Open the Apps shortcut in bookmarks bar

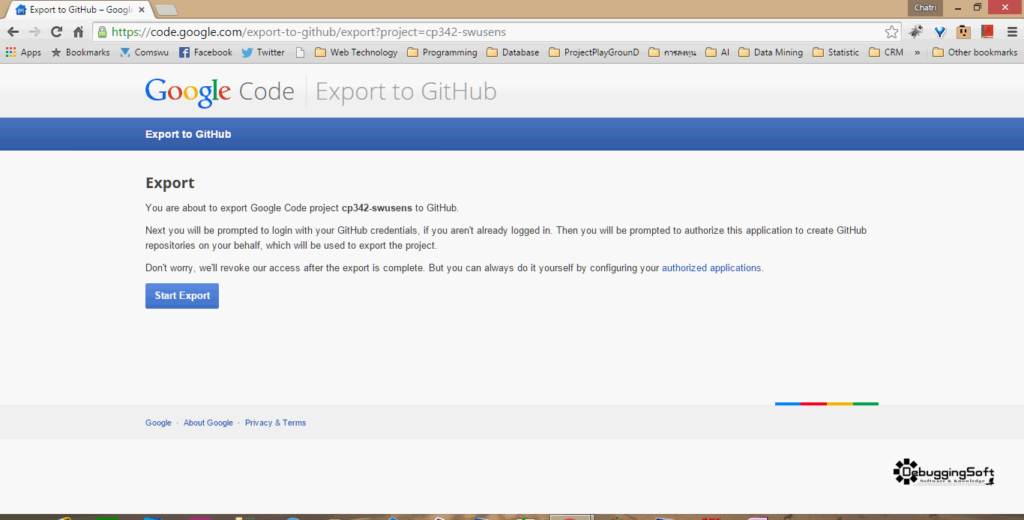click(23, 52)
